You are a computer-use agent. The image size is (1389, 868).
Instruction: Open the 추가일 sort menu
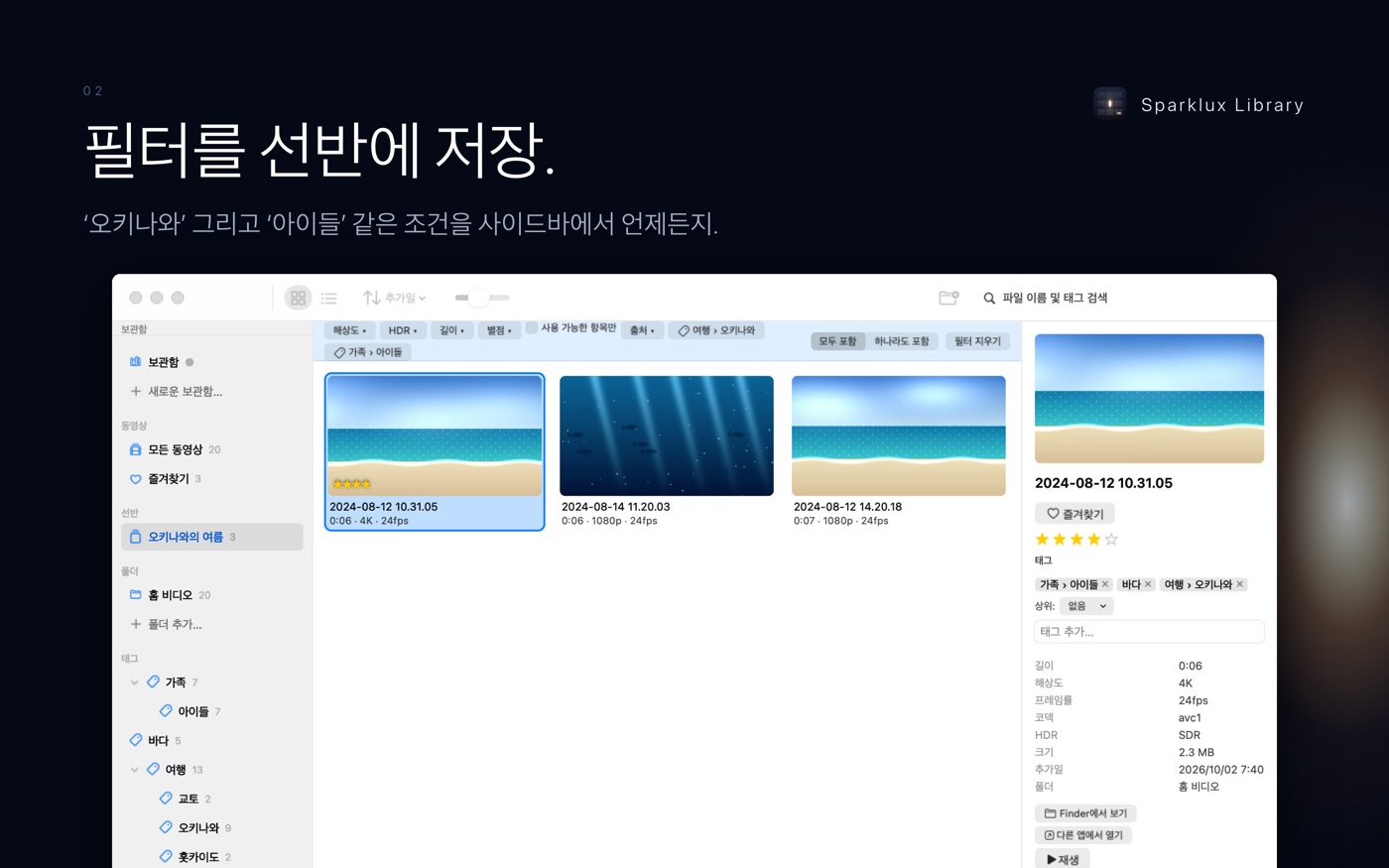pyautogui.click(x=394, y=298)
